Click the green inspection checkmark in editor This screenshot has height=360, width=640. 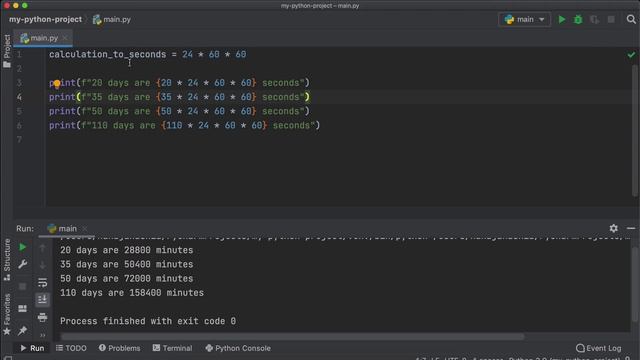coord(631,55)
